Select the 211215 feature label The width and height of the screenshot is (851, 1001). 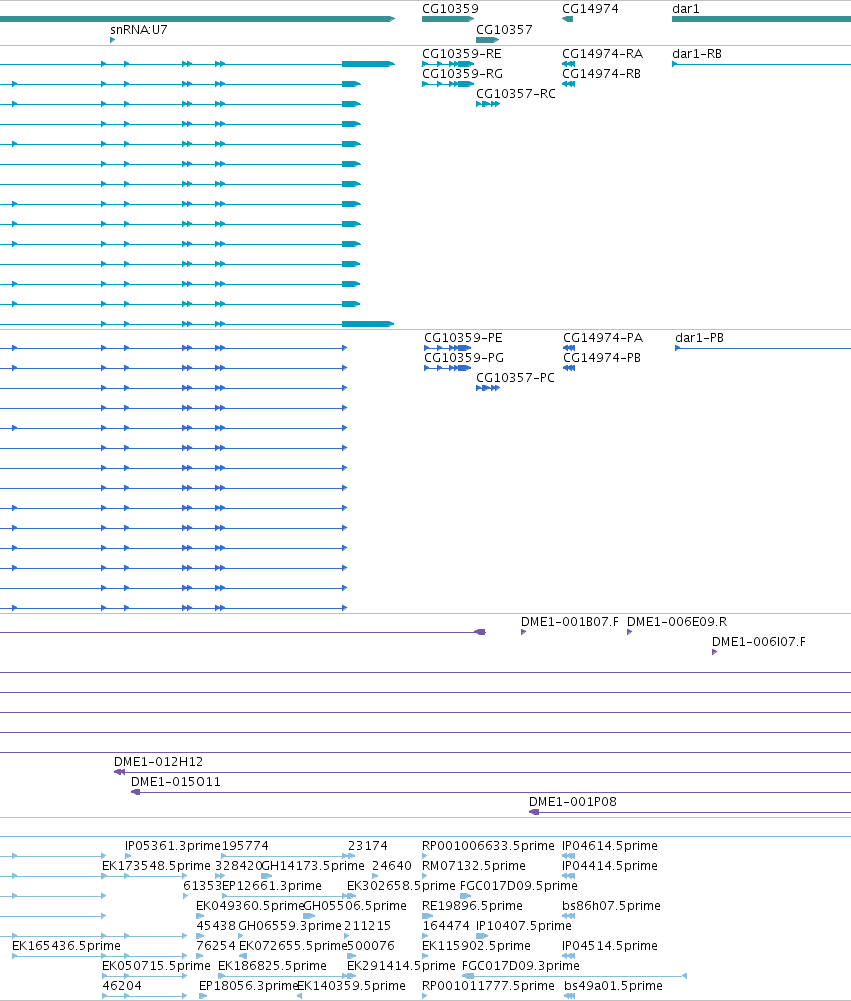coord(367,926)
